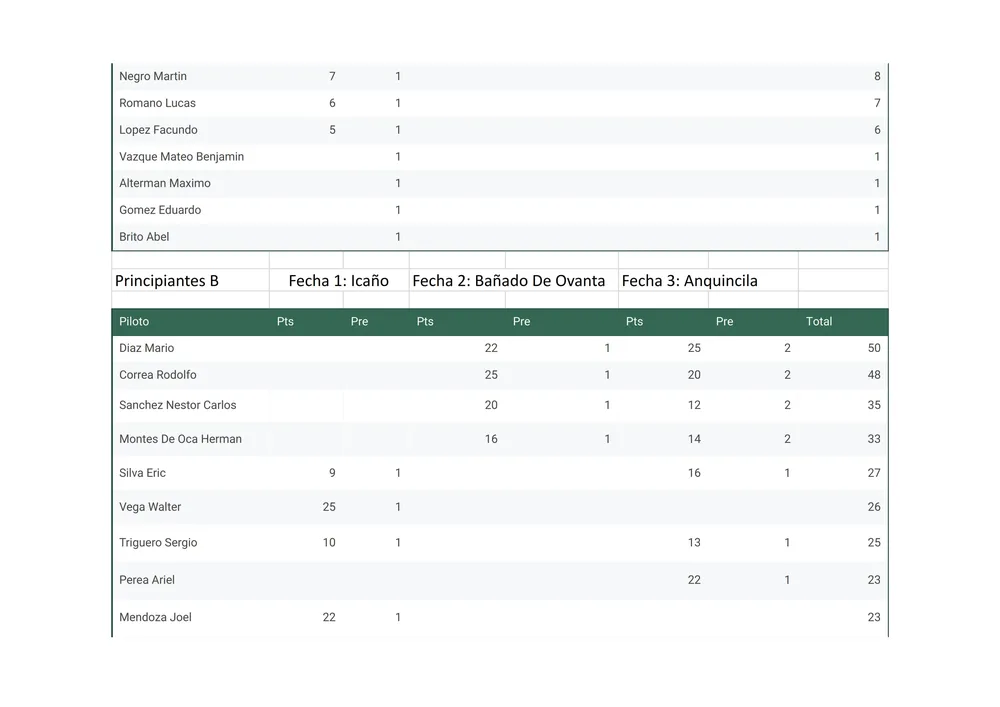Screen dimensions: 1000x707
Task: Click the Principiantes B category heading
Action: pyautogui.click(x=167, y=281)
